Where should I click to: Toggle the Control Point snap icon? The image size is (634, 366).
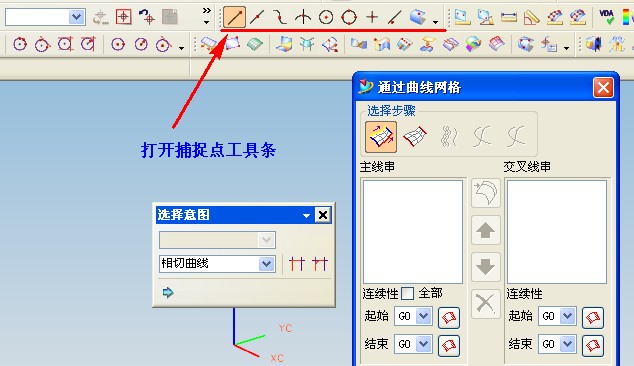click(280, 17)
